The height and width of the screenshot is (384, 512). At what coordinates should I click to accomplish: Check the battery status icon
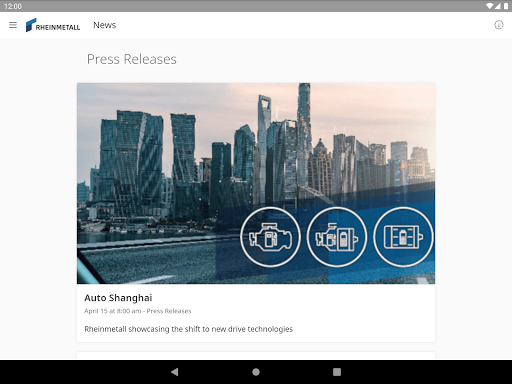506,6
